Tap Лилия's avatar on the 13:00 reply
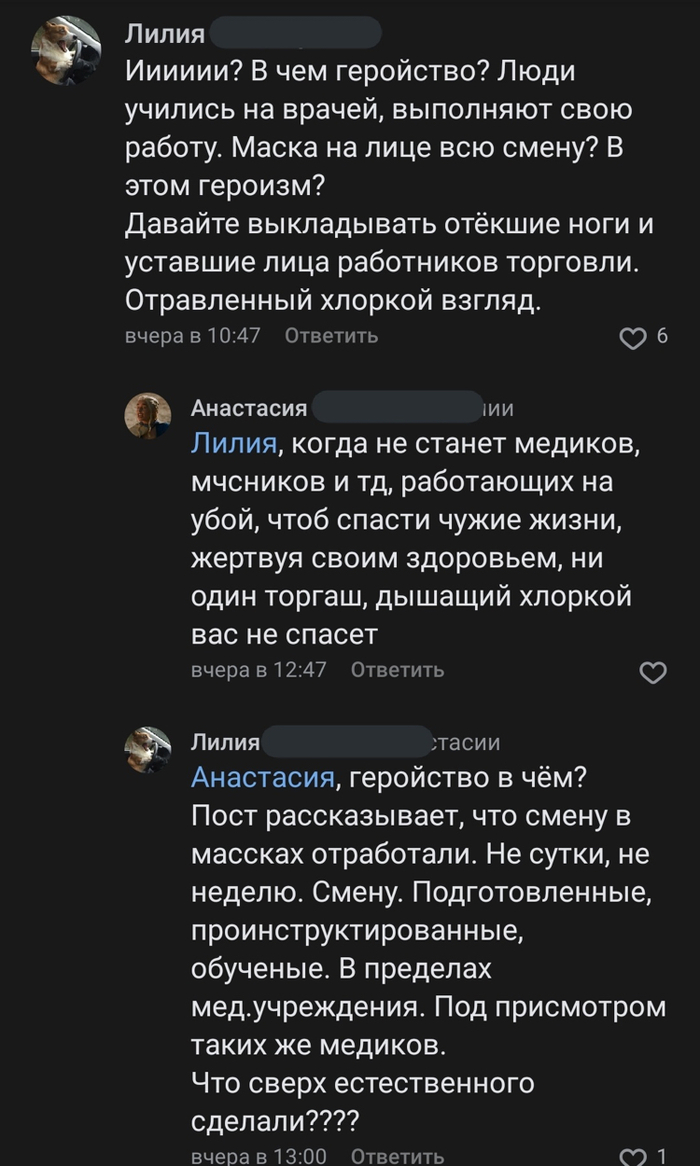The image size is (700, 1166). coord(147,749)
